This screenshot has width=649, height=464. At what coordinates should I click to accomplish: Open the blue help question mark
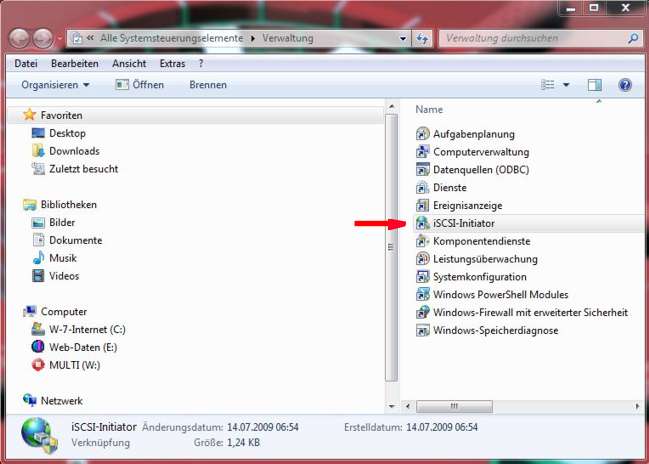pos(625,85)
